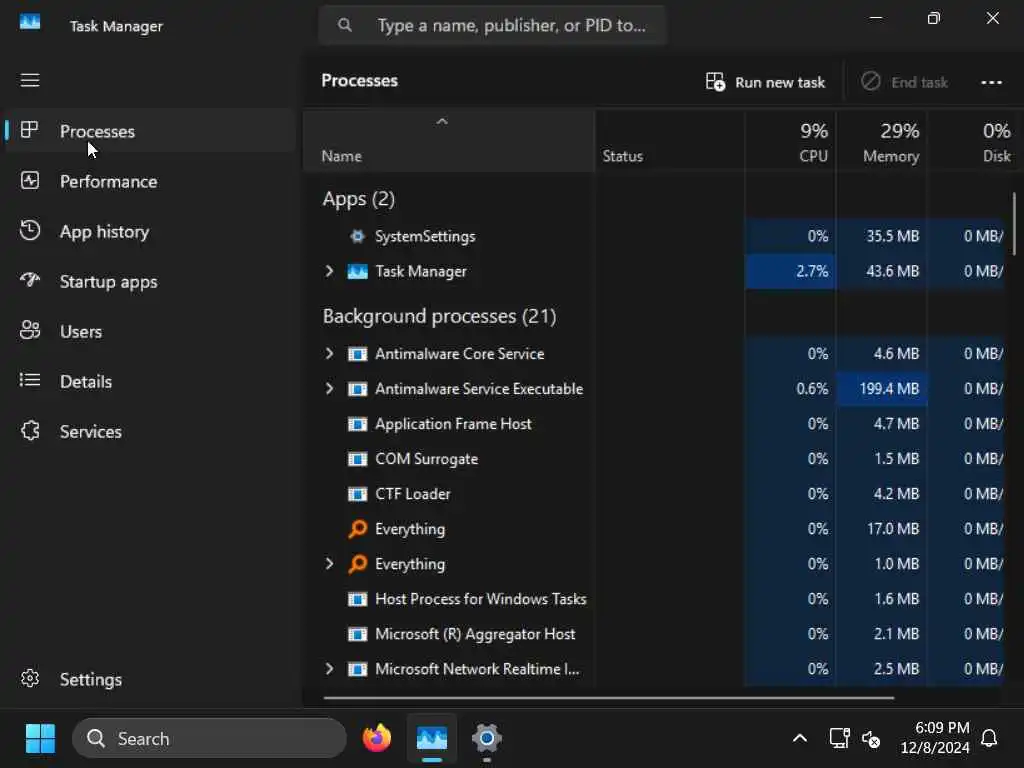Click Run new task button
The width and height of the screenshot is (1024, 768).
(x=765, y=82)
